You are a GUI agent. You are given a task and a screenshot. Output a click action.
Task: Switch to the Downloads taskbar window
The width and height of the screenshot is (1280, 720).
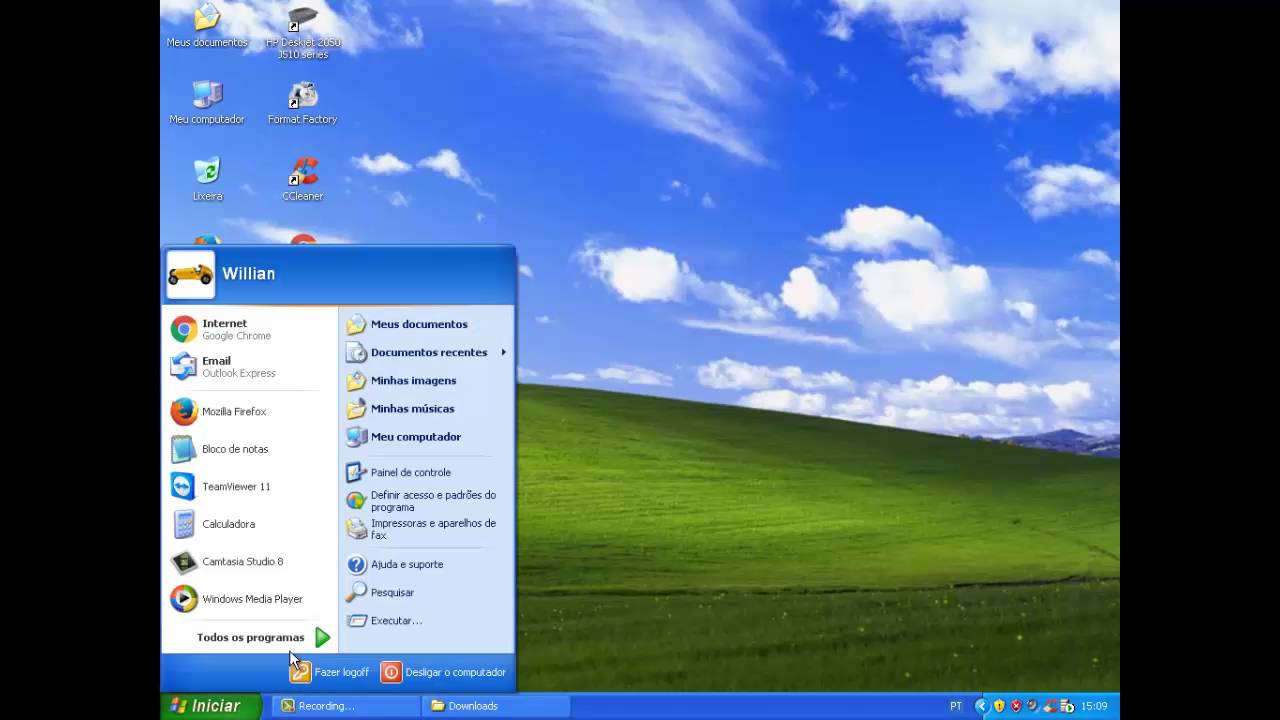(x=495, y=706)
